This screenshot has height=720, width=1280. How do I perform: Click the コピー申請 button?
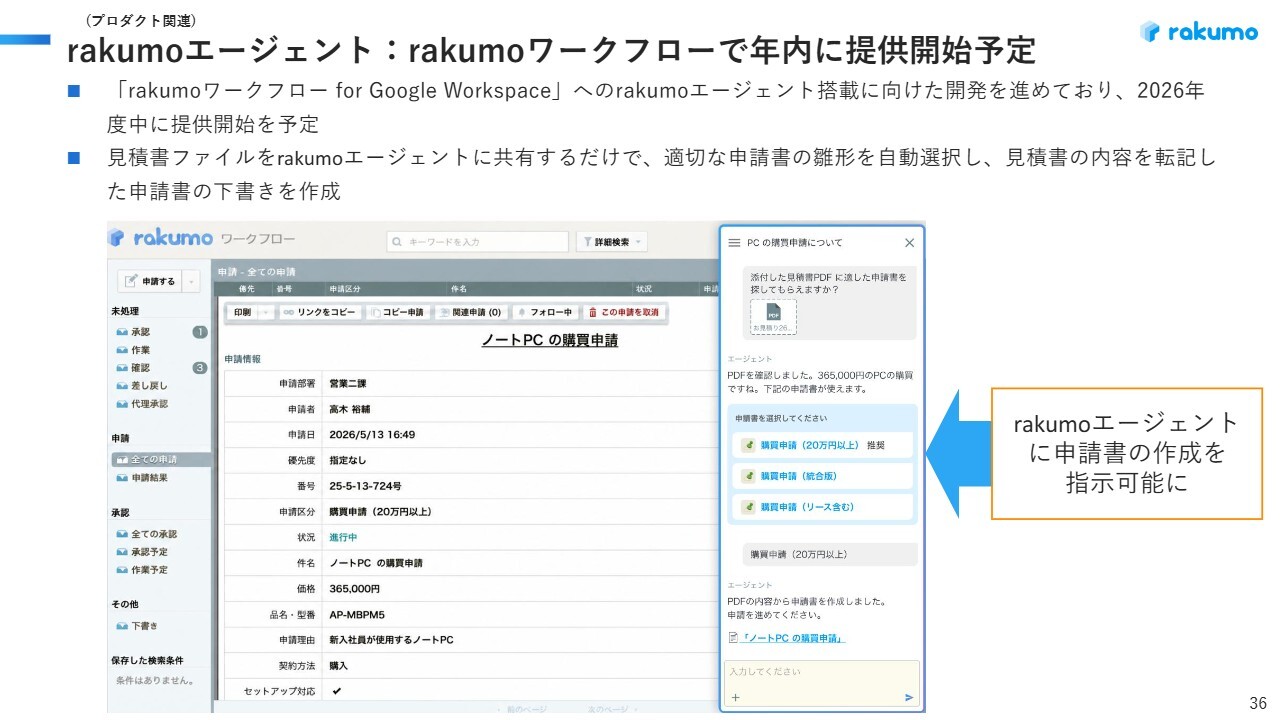(397, 312)
